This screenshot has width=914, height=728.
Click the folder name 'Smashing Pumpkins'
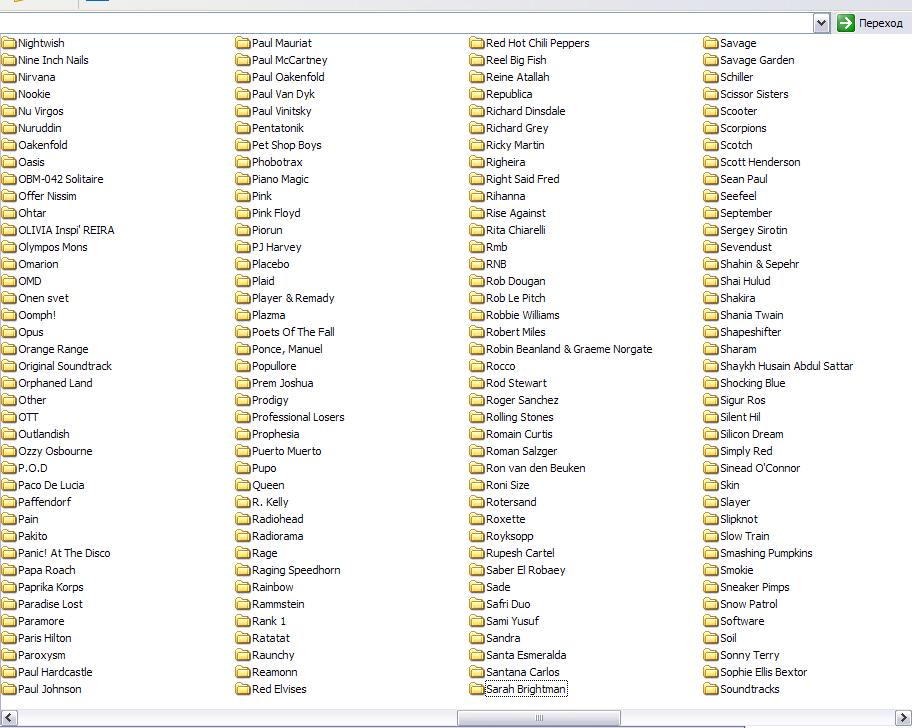767,553
